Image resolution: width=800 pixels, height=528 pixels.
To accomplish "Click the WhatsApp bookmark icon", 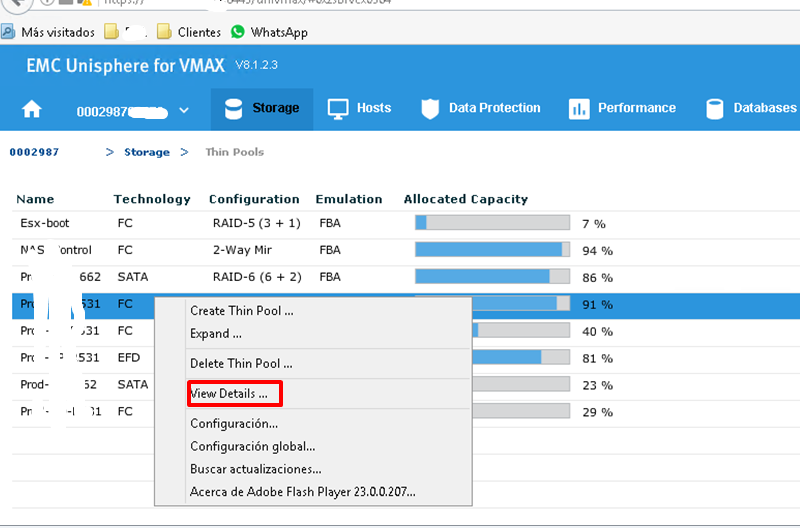I will (238, 32).
